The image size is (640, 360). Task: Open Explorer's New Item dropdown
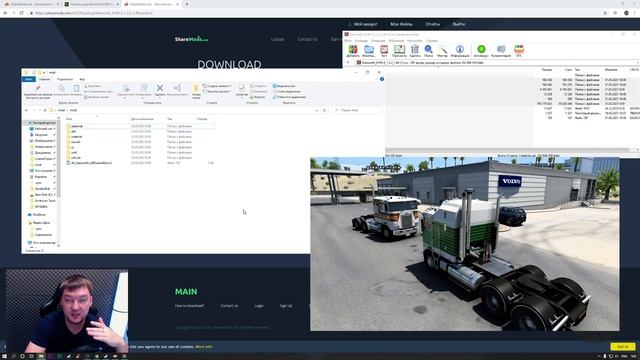coord(218,86)
